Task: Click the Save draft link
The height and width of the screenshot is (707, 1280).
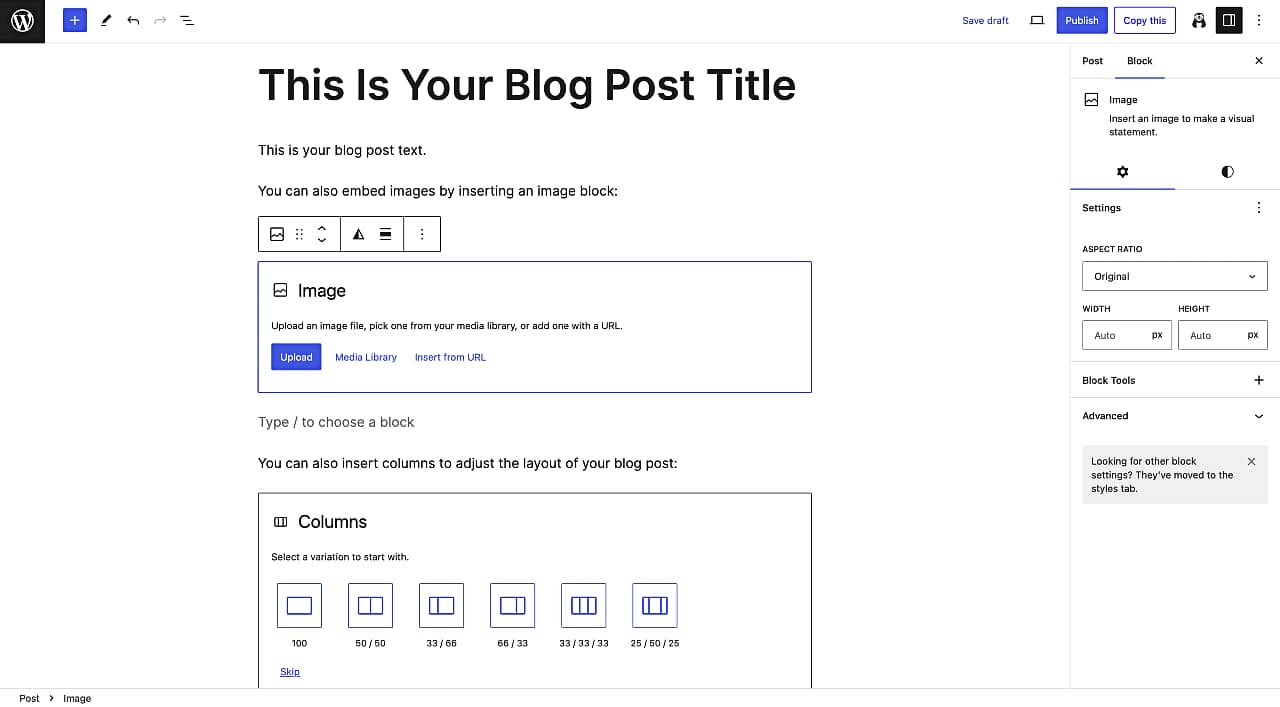Action: [x=985, y=20]
